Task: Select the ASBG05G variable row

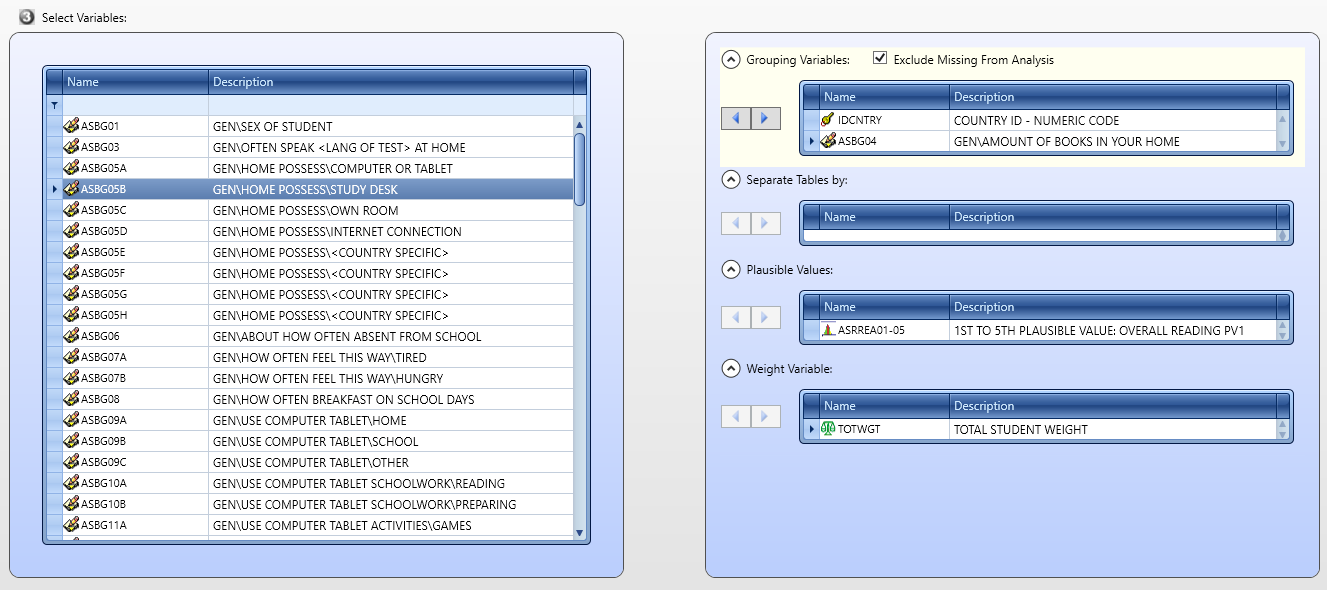Action: (x=310, y=294)
